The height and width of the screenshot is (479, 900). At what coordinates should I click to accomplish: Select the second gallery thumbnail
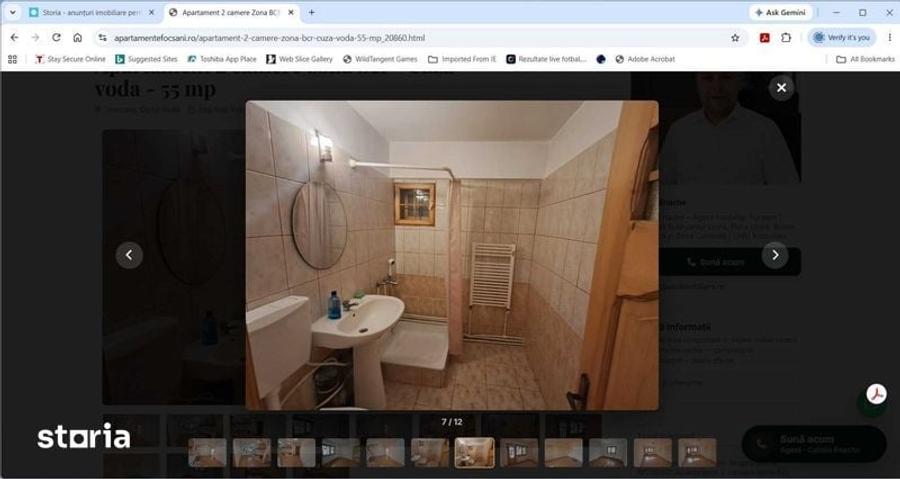(x=252, y=453)
